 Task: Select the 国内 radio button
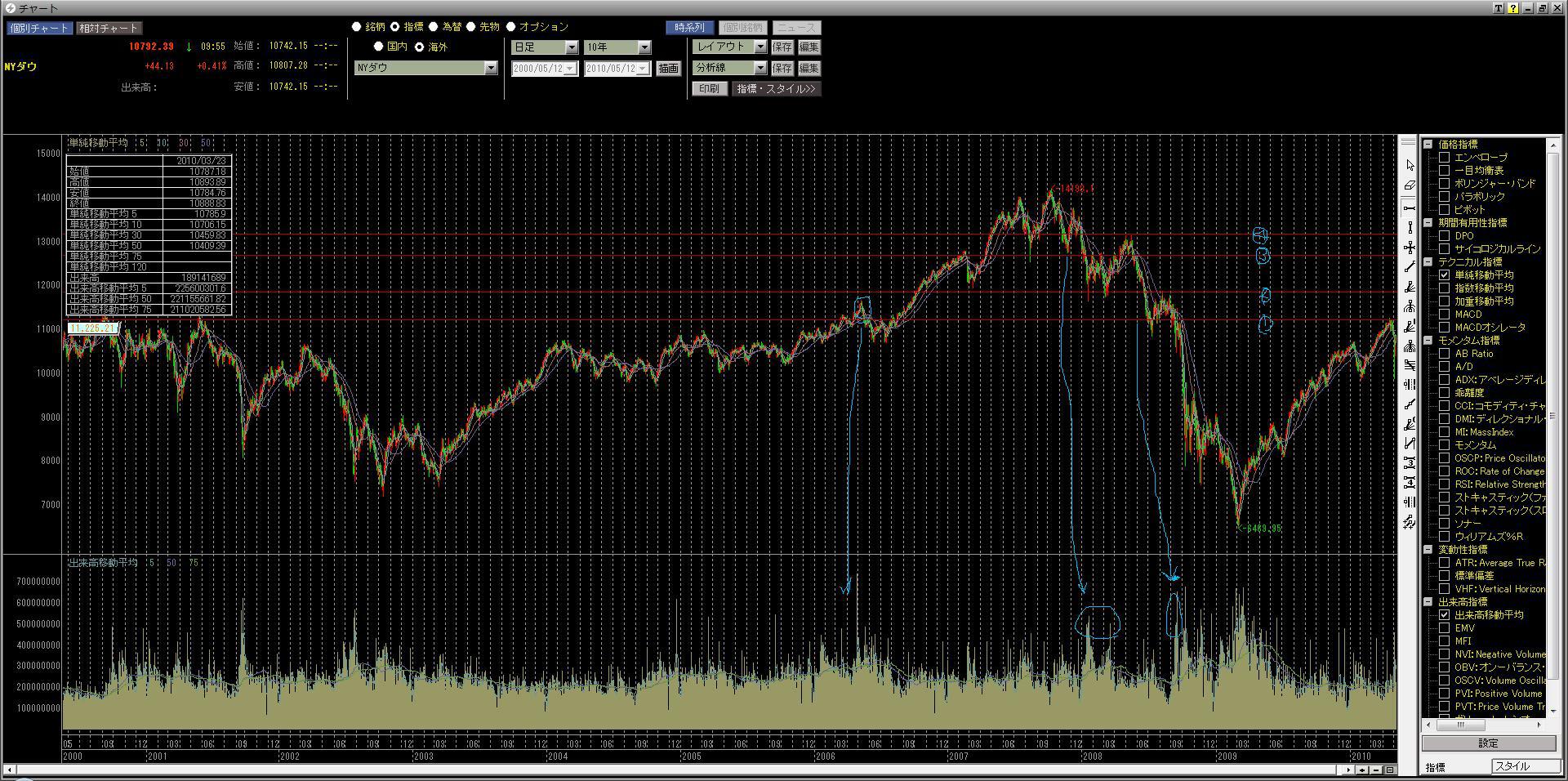[378, 47]
